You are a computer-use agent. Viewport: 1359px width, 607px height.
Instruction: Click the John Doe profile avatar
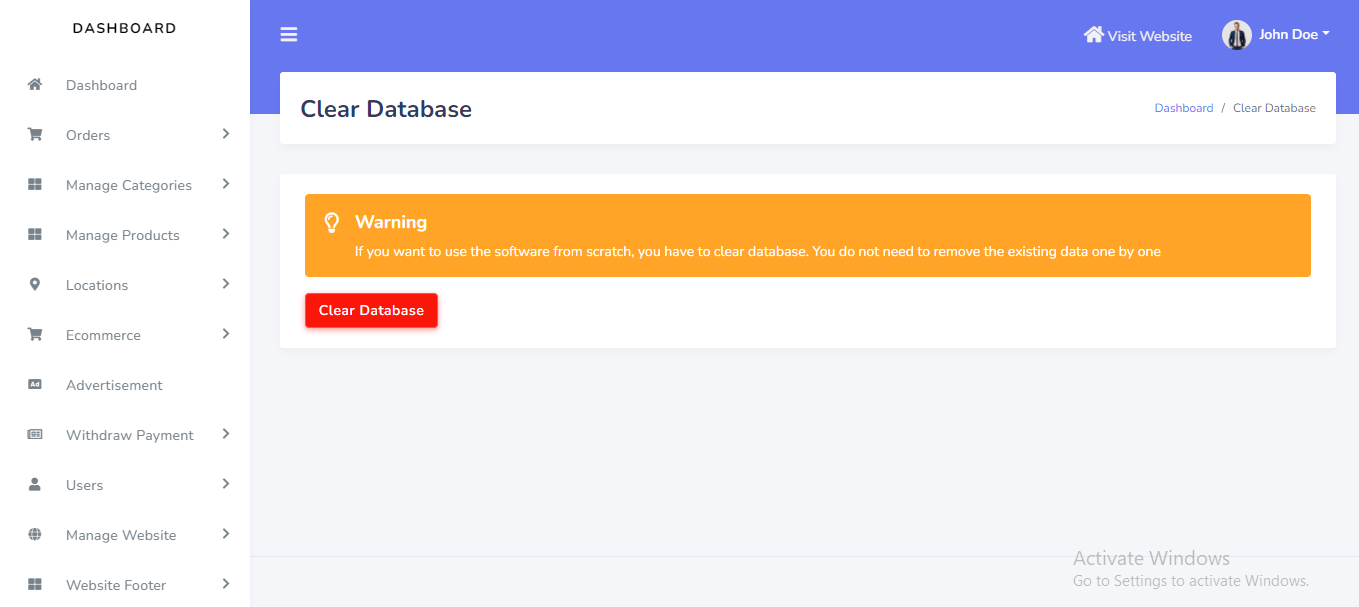point(1237,35)
